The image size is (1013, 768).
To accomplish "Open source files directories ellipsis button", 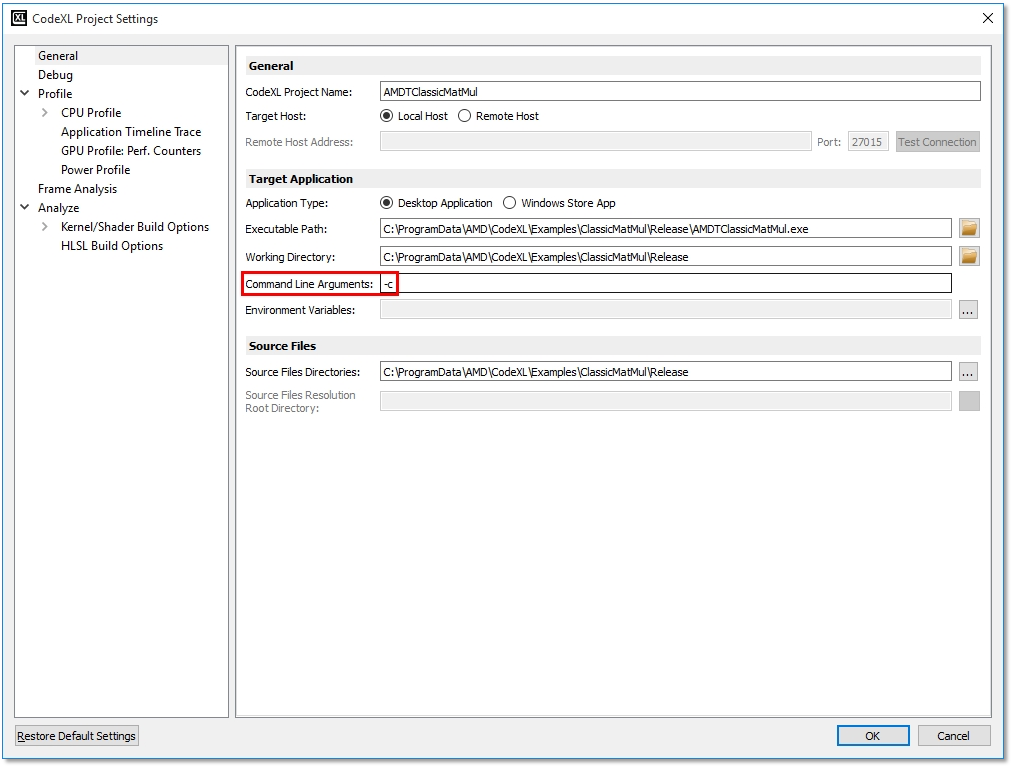I will (968, 372).
